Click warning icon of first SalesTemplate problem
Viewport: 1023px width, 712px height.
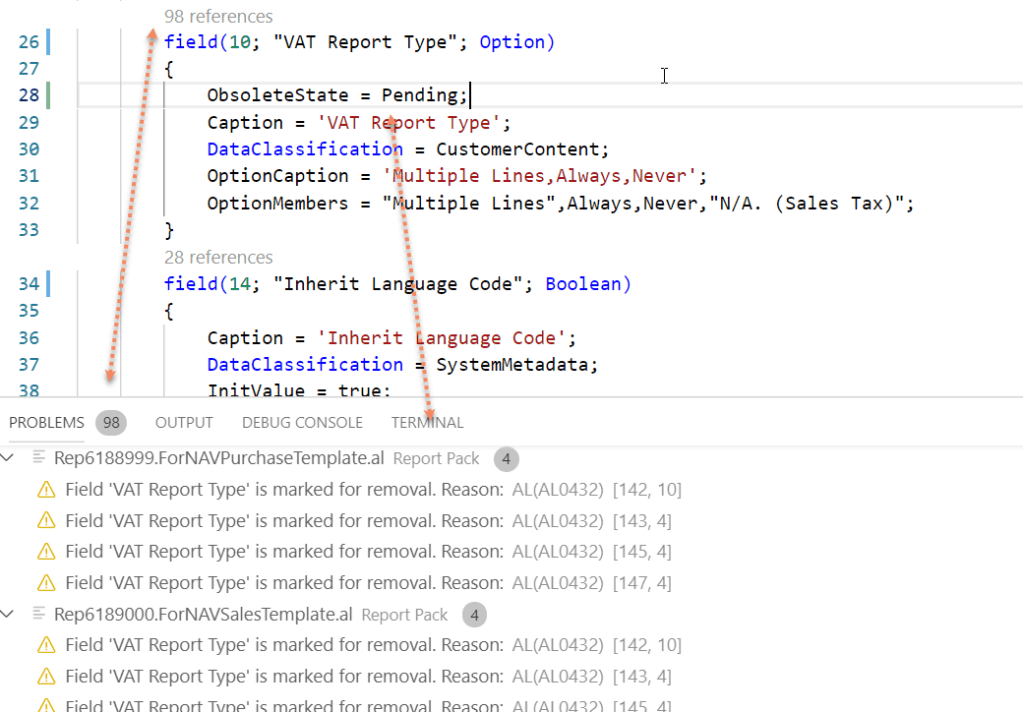click(x=46, y=645)
